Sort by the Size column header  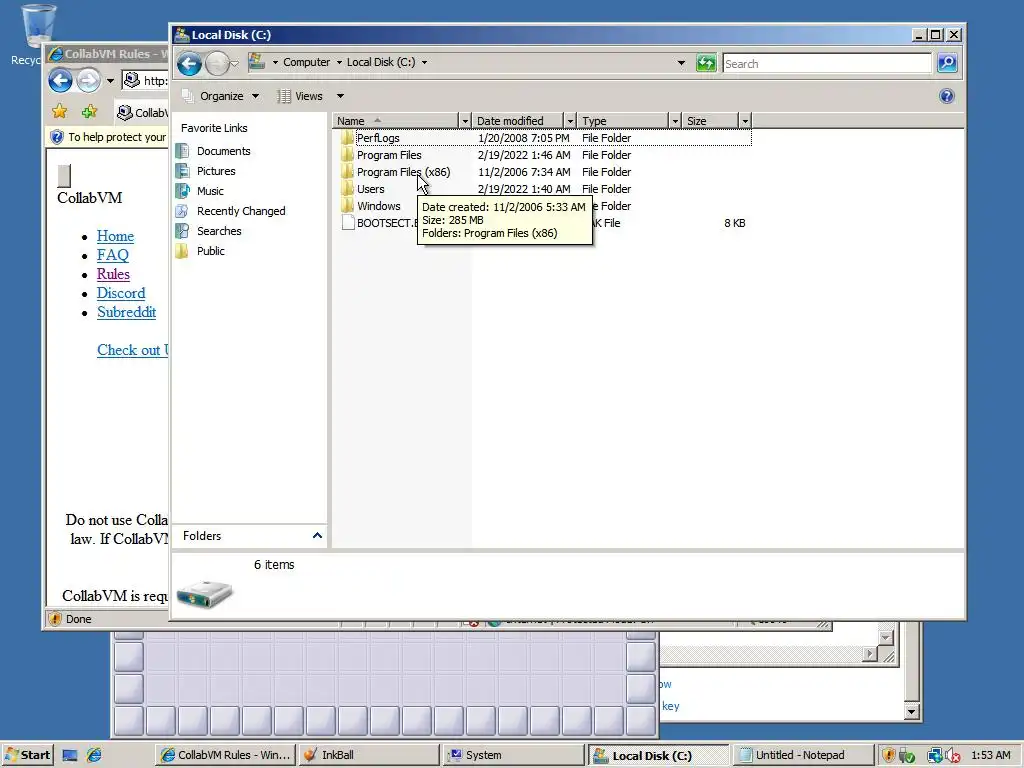pyautogui.click(x=711, y=121)
